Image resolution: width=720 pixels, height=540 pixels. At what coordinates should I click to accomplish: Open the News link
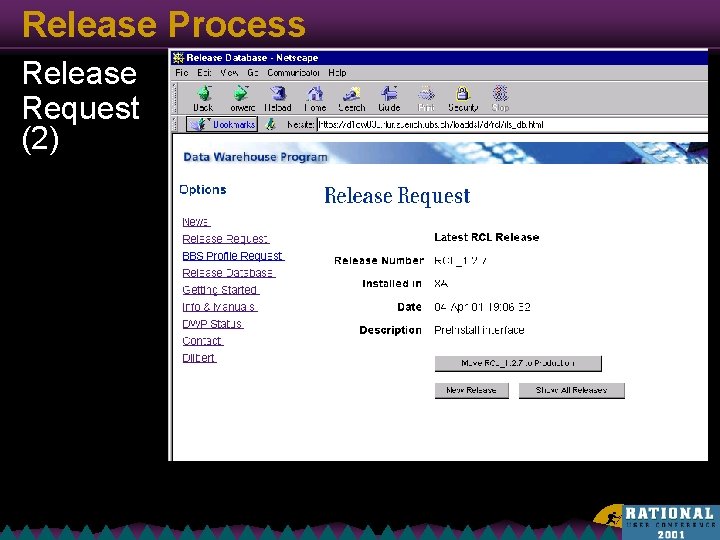196,222
